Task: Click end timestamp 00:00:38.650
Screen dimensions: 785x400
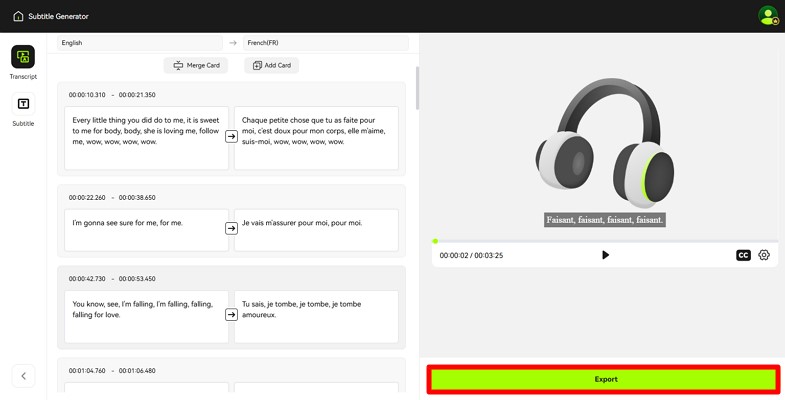Action: (137, 197)
